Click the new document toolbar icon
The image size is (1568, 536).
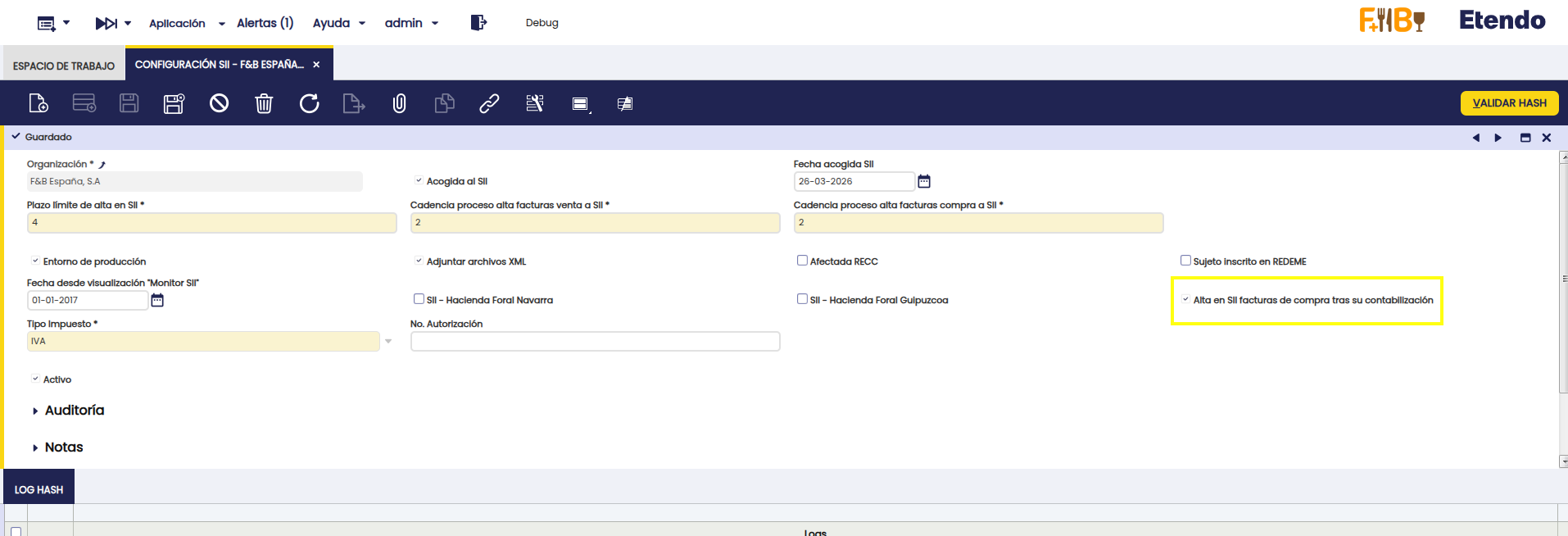pos(39,103)
